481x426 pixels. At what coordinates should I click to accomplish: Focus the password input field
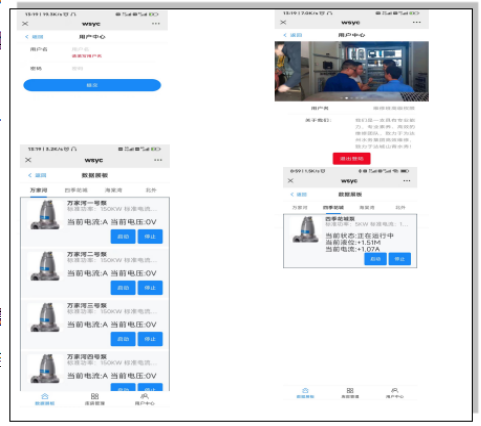tap(113, 68)
